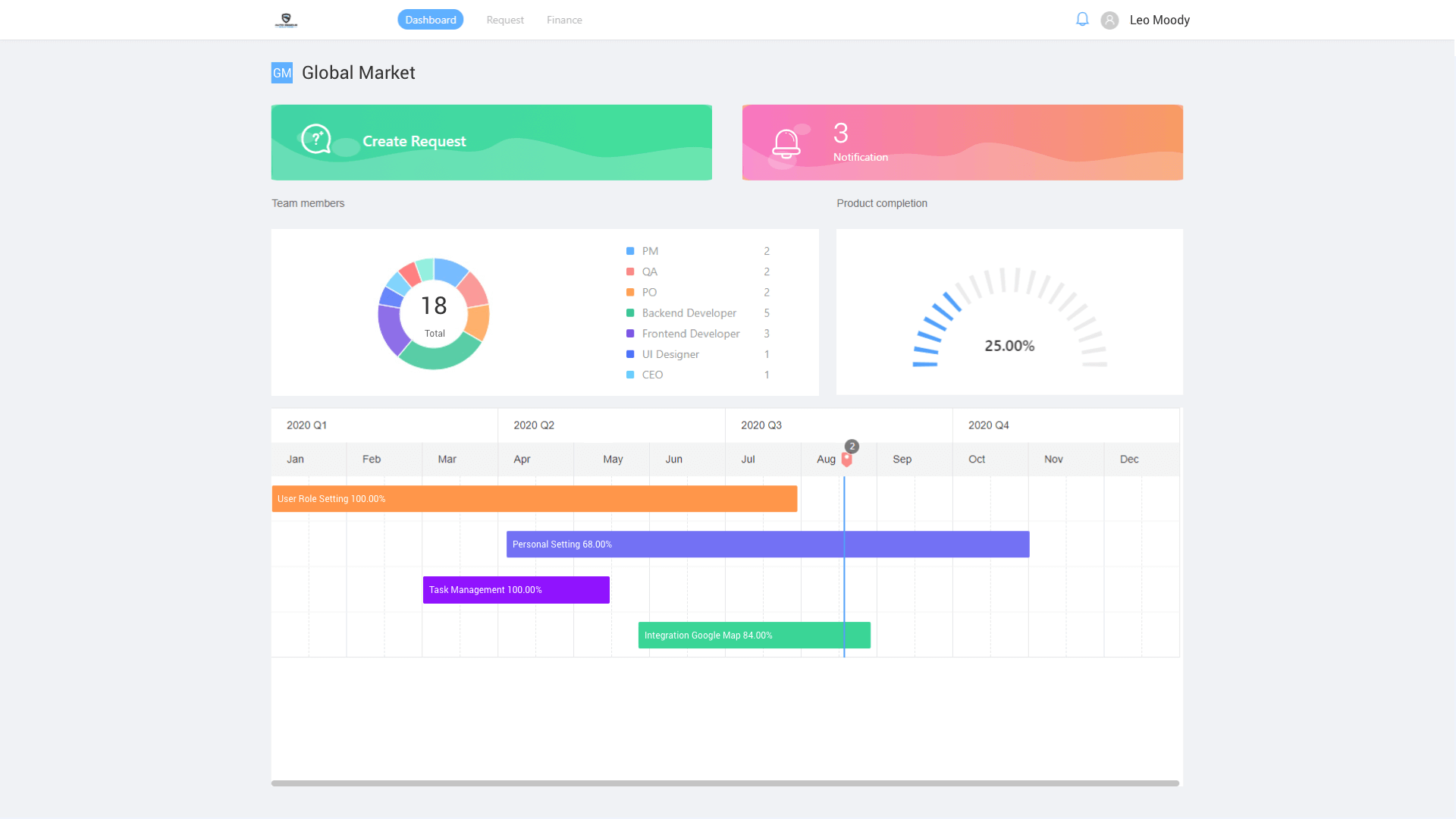The width and height of the screenshot is (1456, 819).
Task: Click the horizontal scrollbar below gantt chart
Action: pos(724,783)
